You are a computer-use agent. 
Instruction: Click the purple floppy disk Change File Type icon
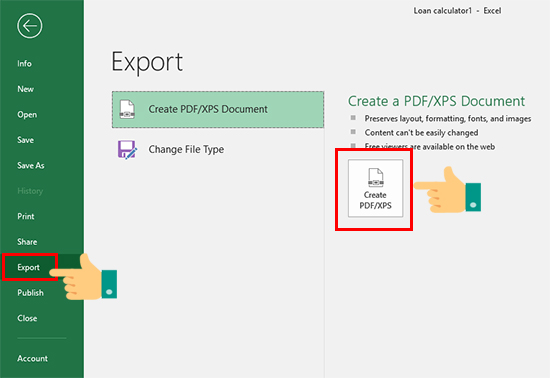click(127, 149)
